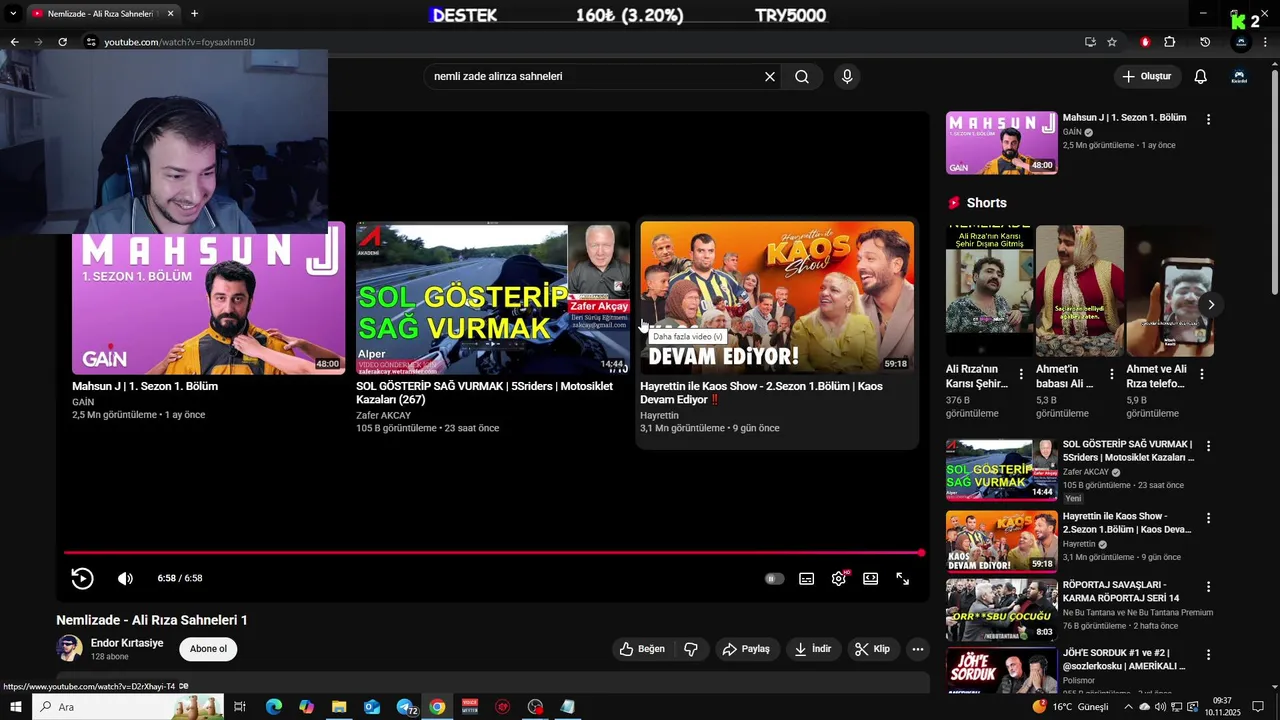Open more actions ellipsis under video
This screenshot has height=720, width=1280.
[918, 649]
